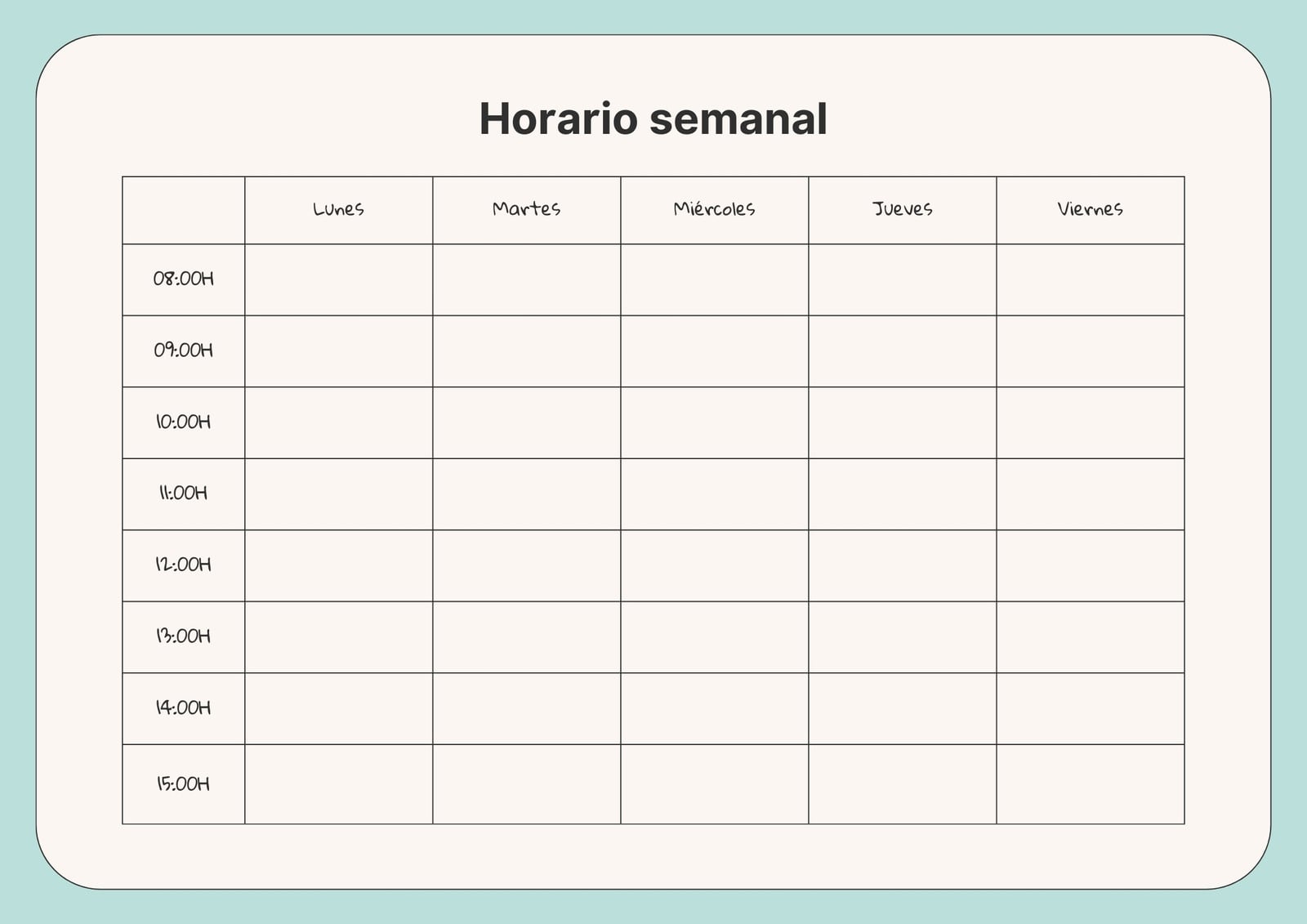This screenshot has width=1307, height=924.
Task: Select the Miércoles column header
Action: [714, 209]
